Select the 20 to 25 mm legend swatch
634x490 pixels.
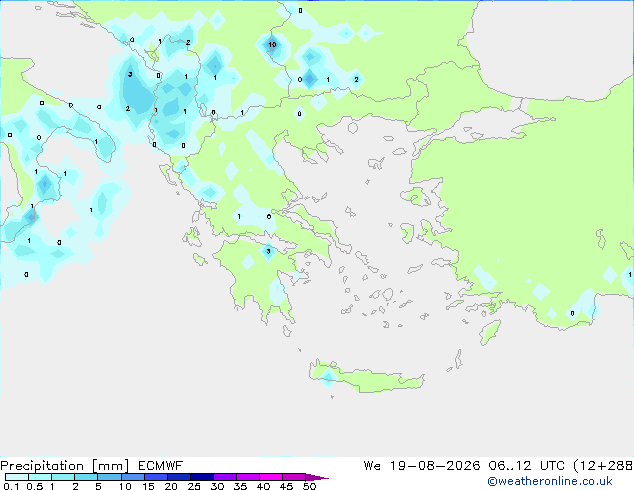pyautogui.click(x=178, y=477)
